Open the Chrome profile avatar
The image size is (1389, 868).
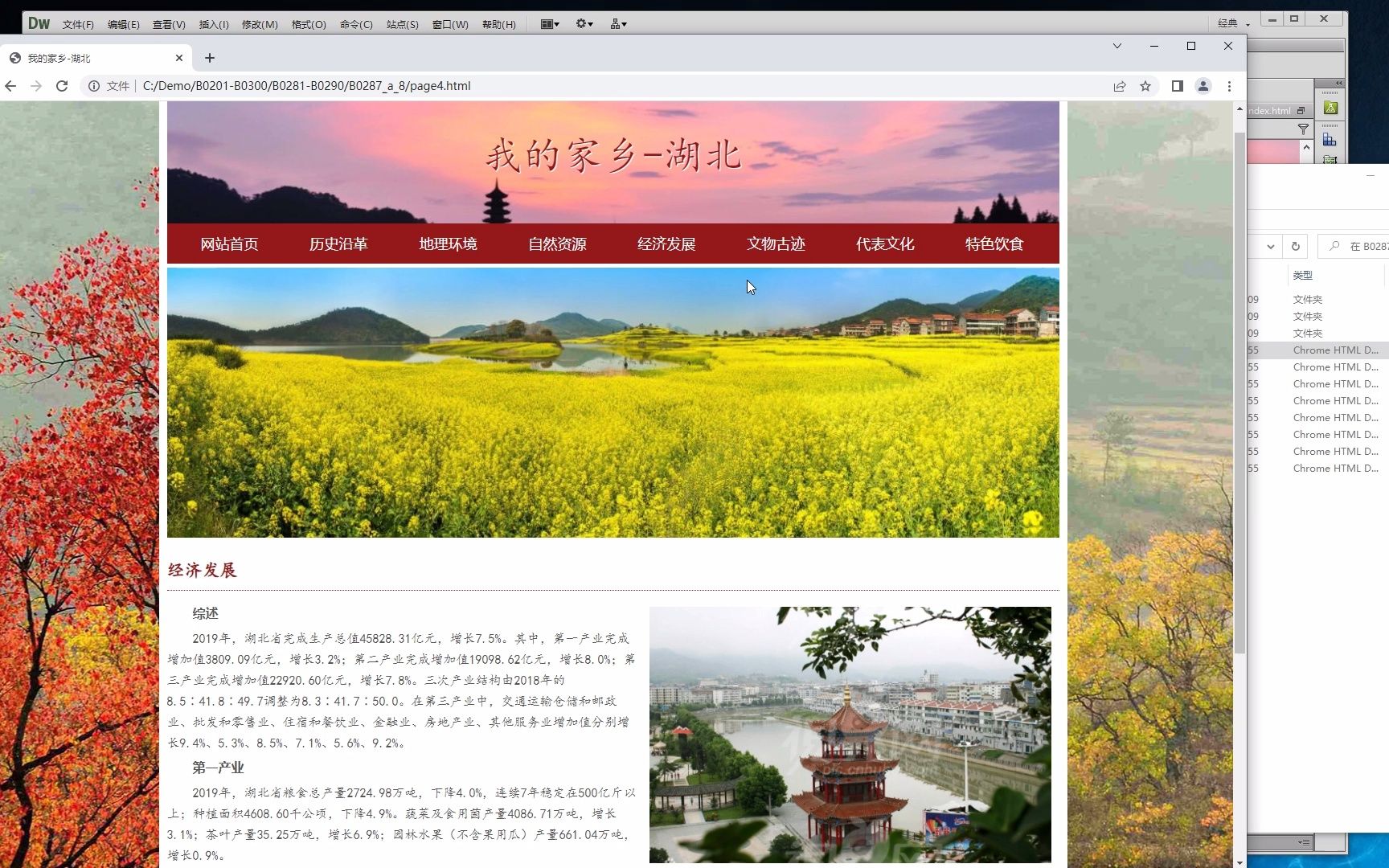click(x=1203, y=86)
